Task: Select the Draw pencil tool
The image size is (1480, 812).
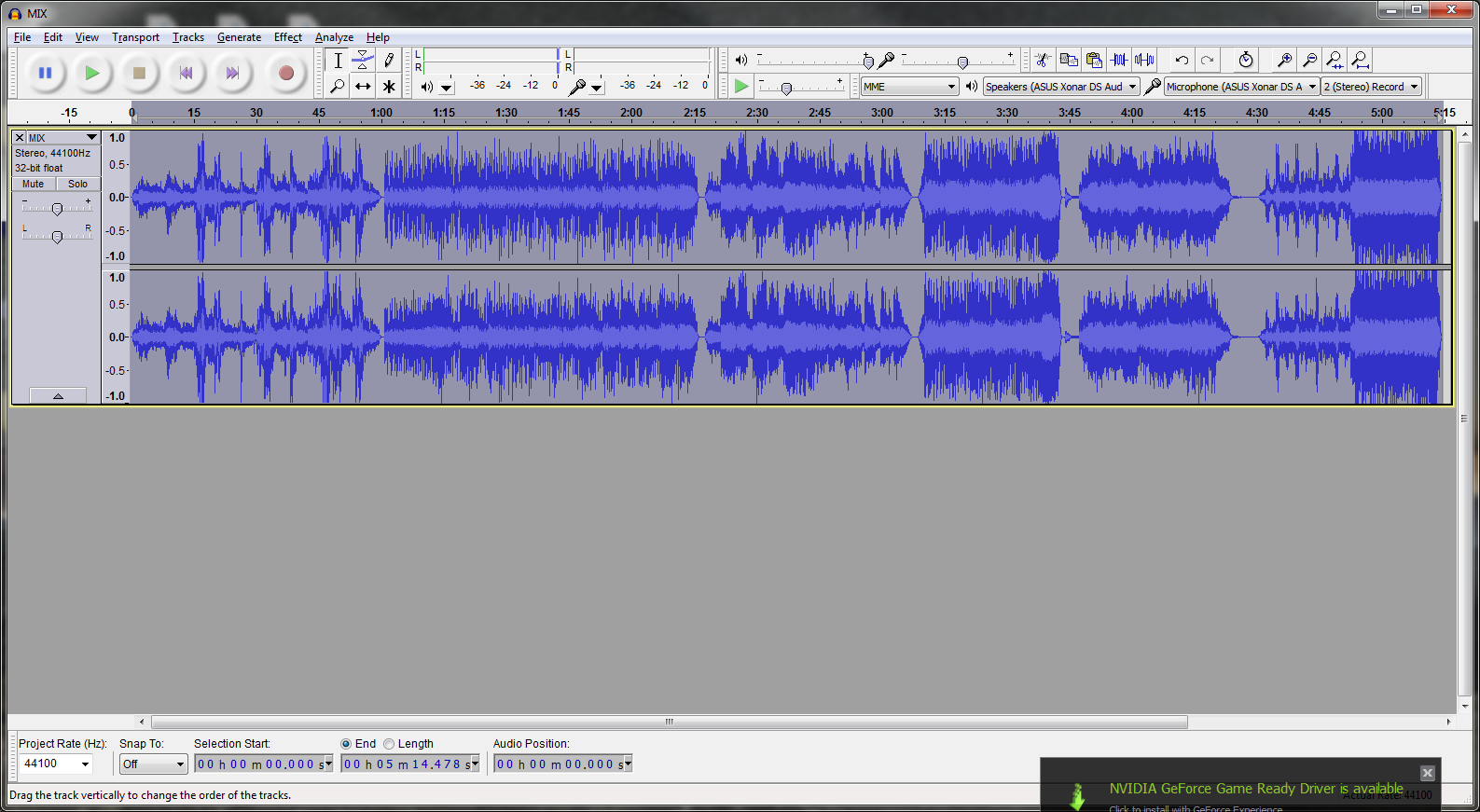Action: pyautogui.click(x=389, y=61)
